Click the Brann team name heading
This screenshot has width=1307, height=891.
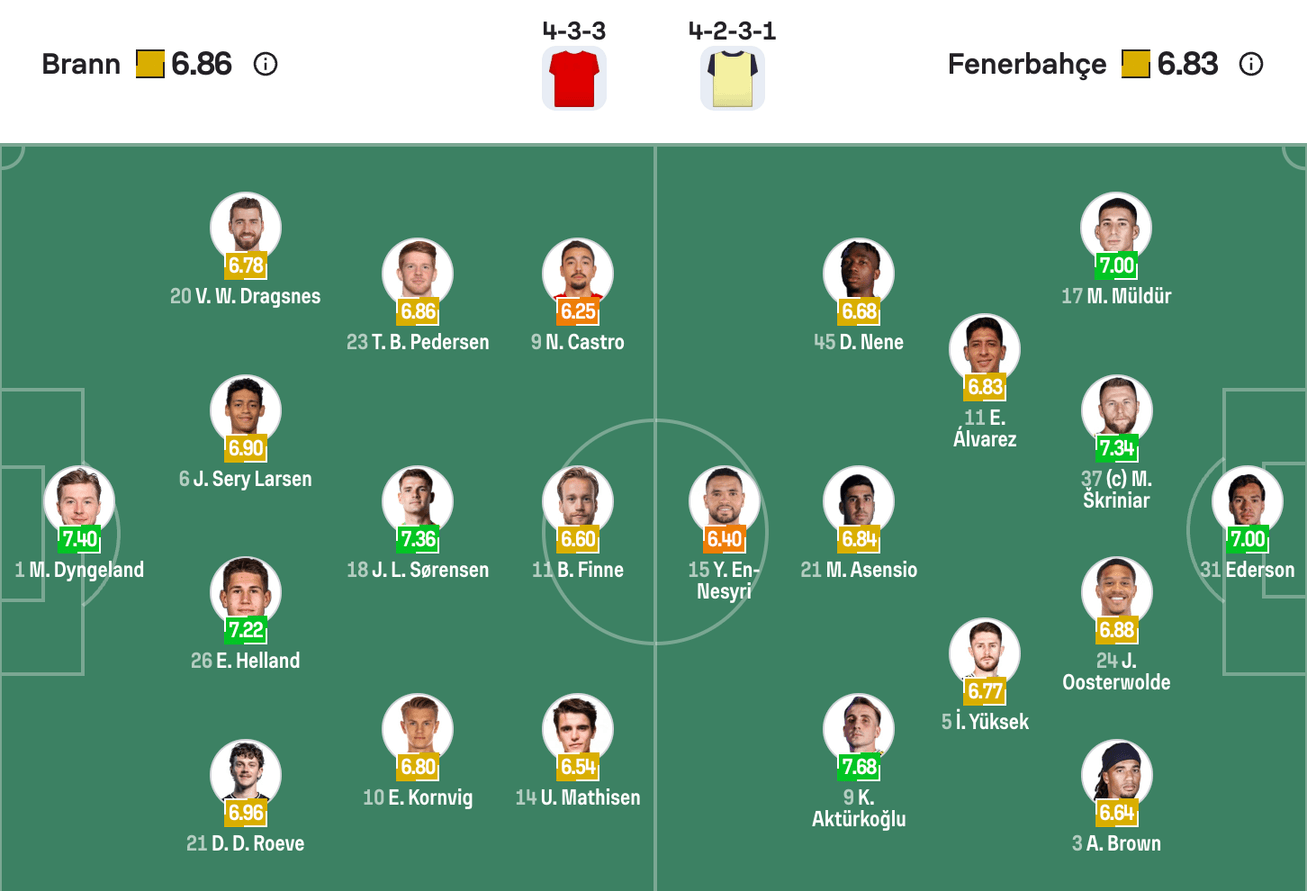[x=82, y=64]
